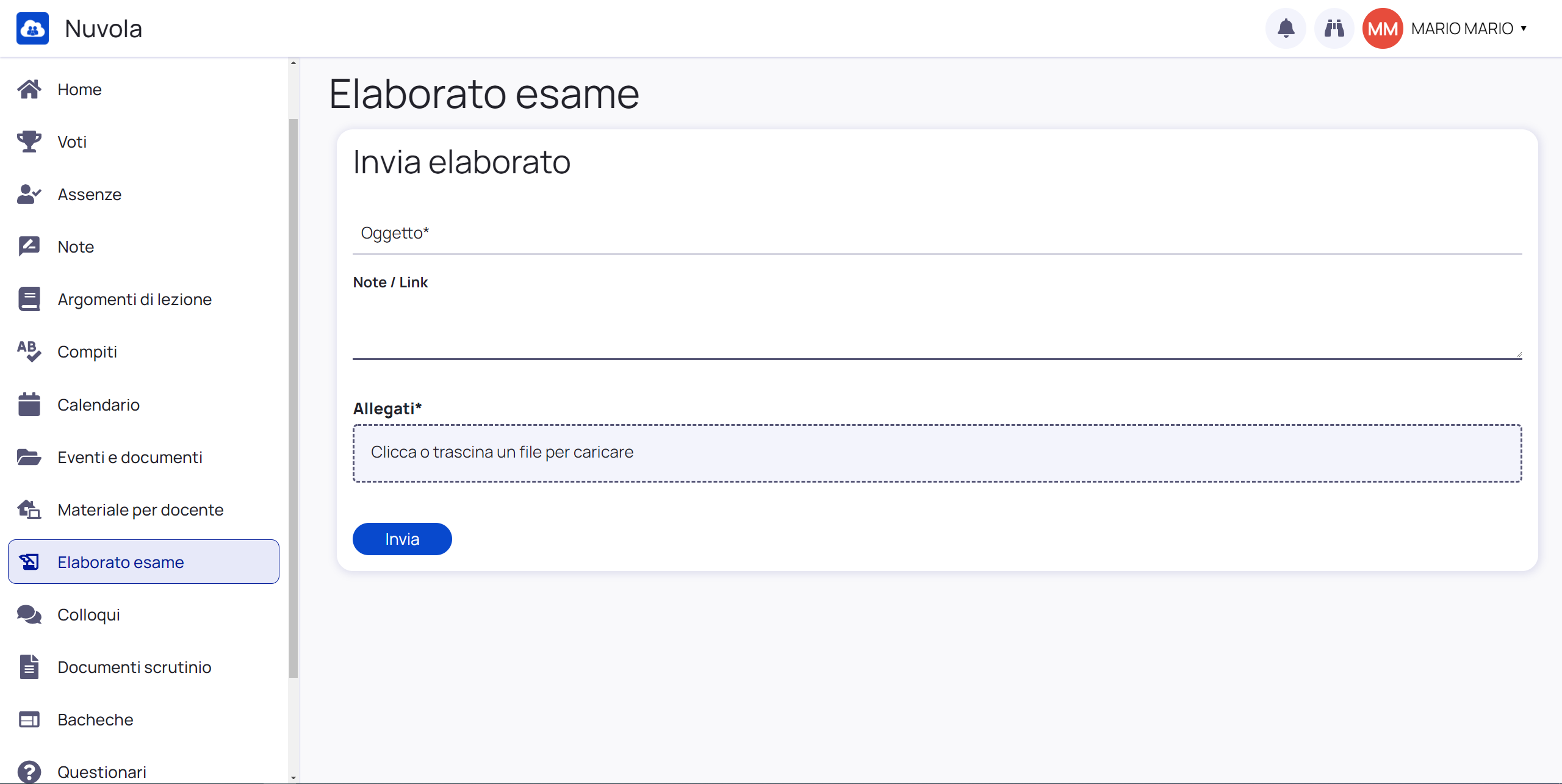
Task: Click the sidebar scrollbar down arrow
Action: tap(293, 777)
